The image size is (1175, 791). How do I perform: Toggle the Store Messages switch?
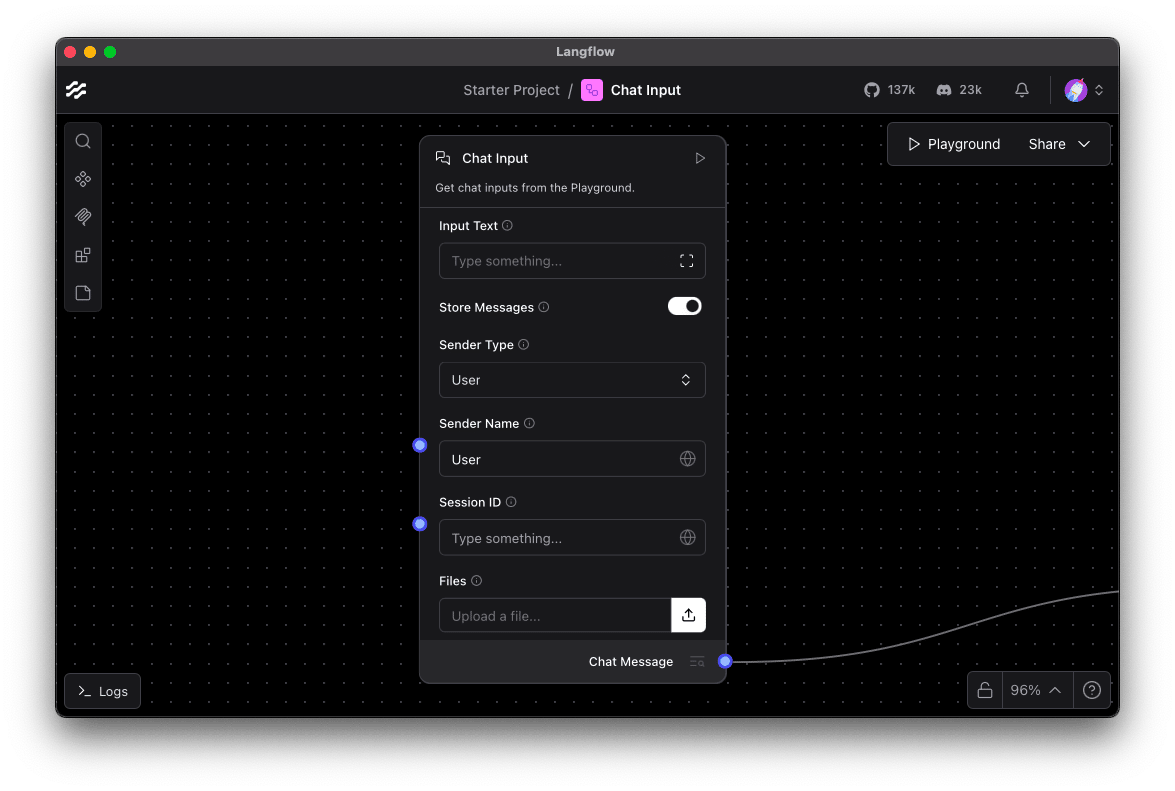coord(685,307)
